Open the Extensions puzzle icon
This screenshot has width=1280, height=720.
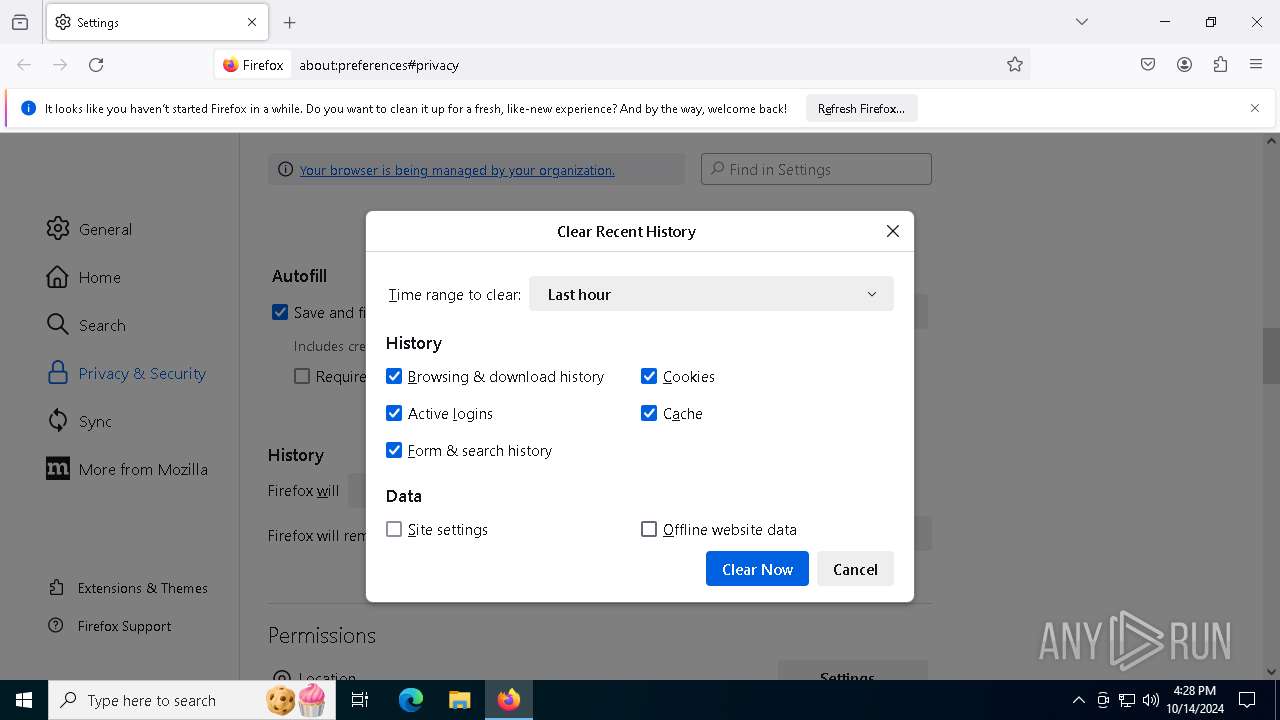1220,65
